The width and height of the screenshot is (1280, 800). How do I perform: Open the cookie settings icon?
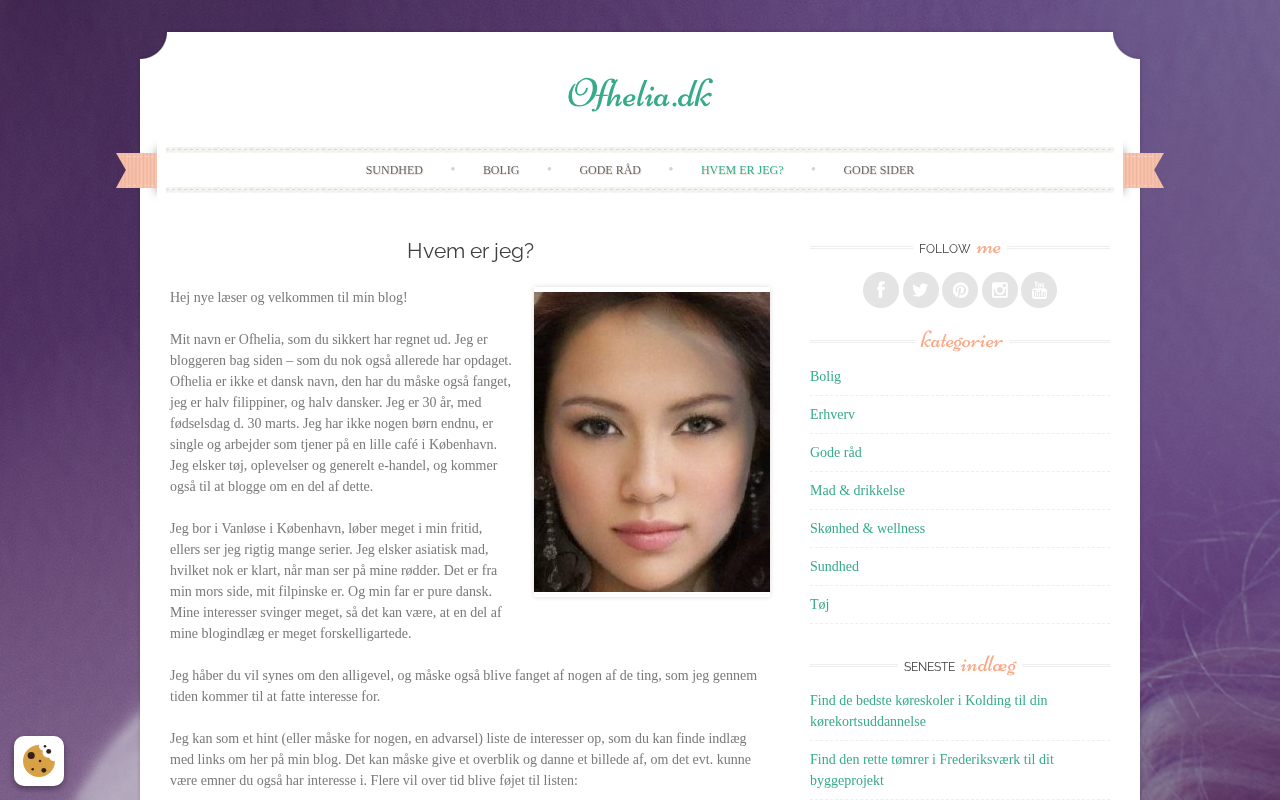(x=39, y=761)
